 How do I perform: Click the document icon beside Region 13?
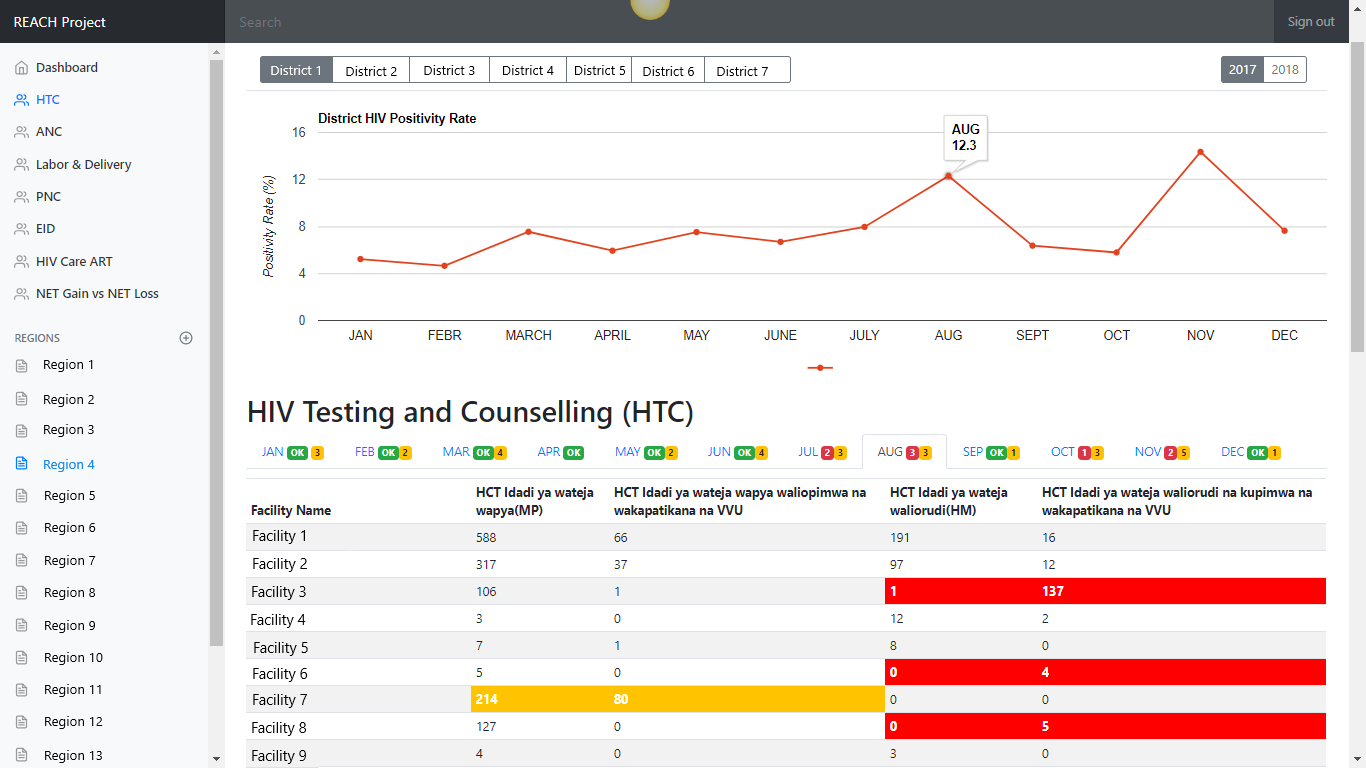20,755
